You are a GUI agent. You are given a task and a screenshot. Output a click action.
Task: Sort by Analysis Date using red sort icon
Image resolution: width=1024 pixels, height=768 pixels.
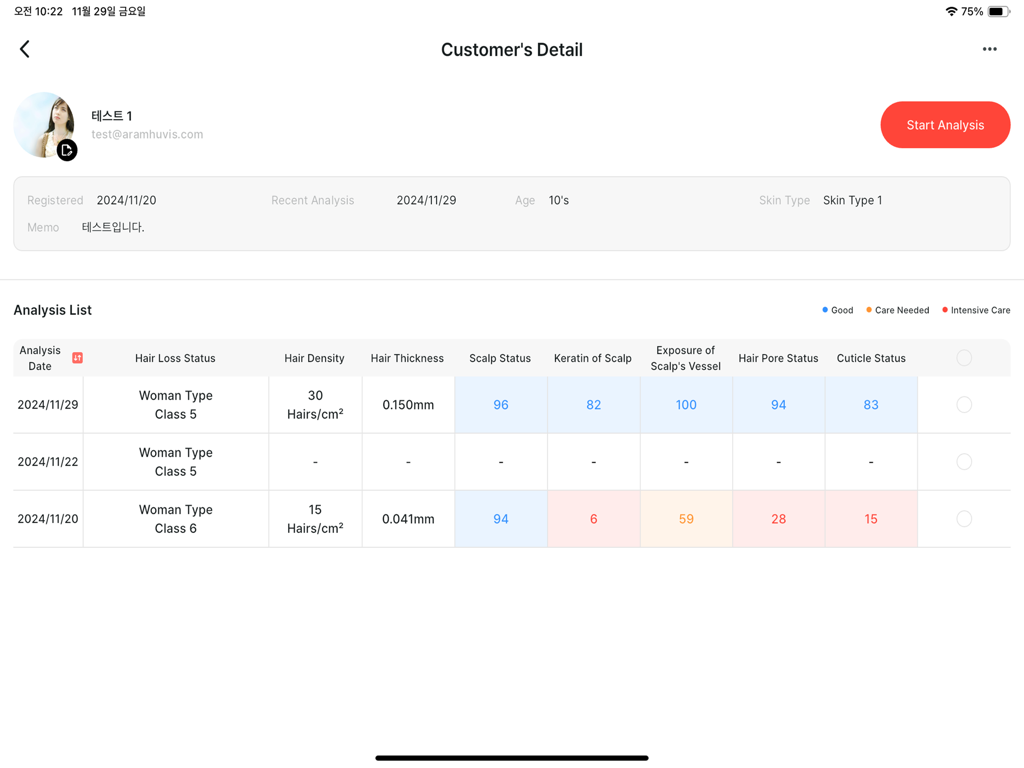click(x=77, y=358)
